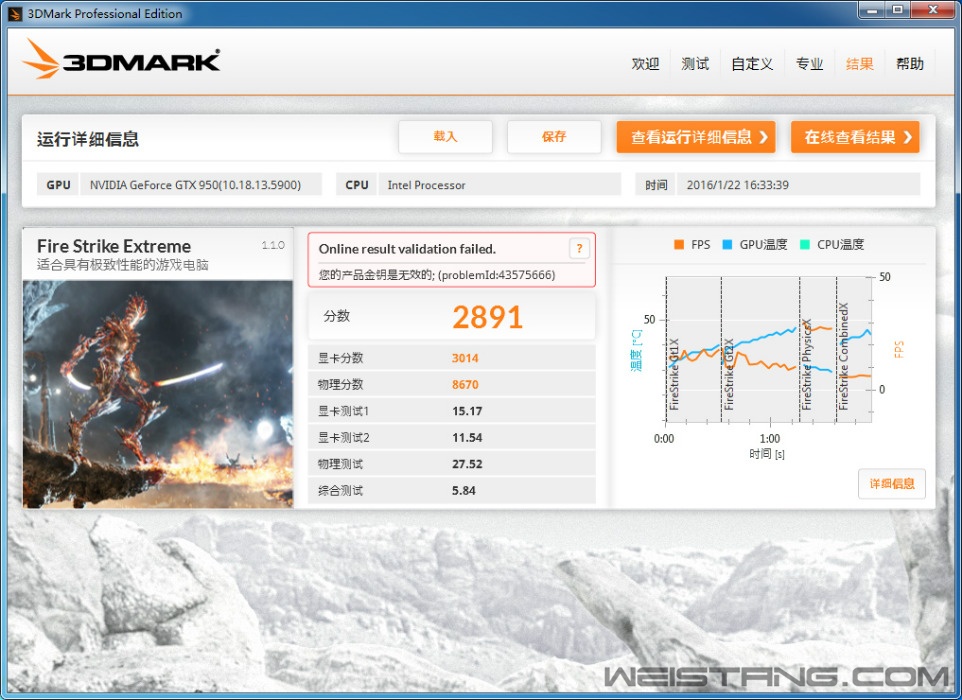Click the 详细信息 button under chart
The image size is (962, 700).
coord(891,483)
